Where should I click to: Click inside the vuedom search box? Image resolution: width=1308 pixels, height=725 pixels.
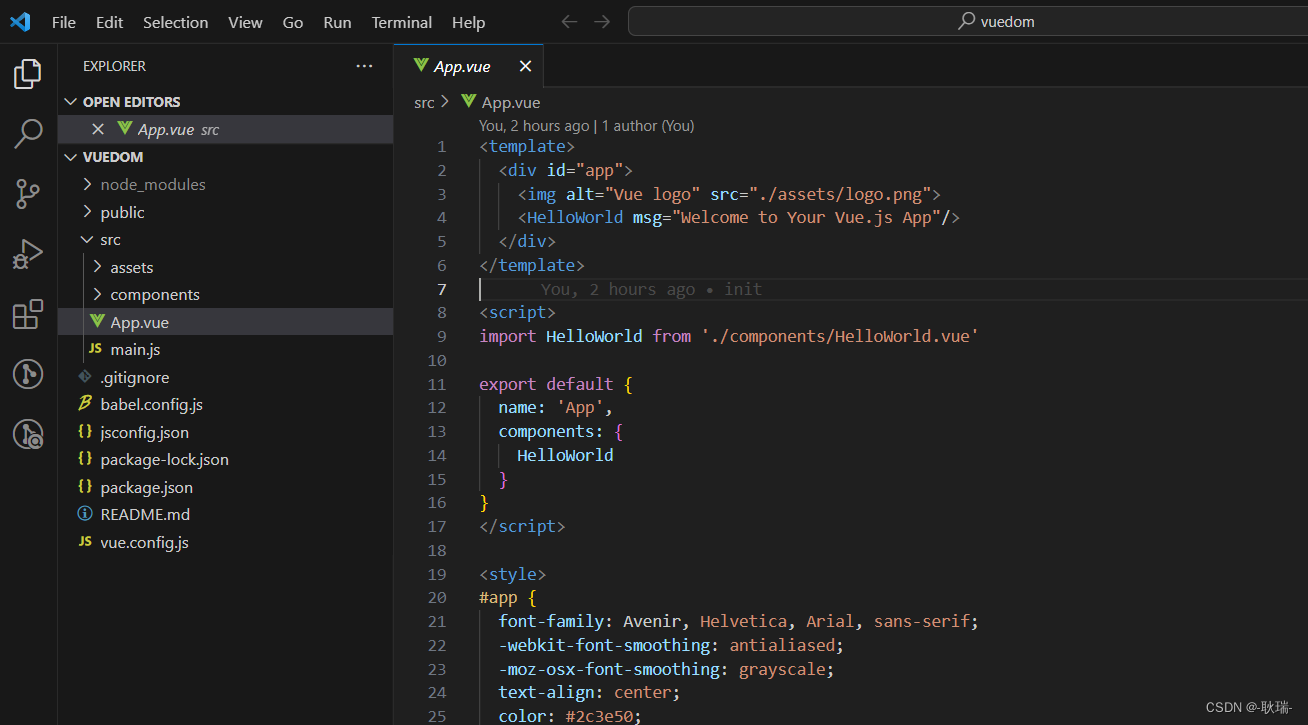tap(966, 20)
